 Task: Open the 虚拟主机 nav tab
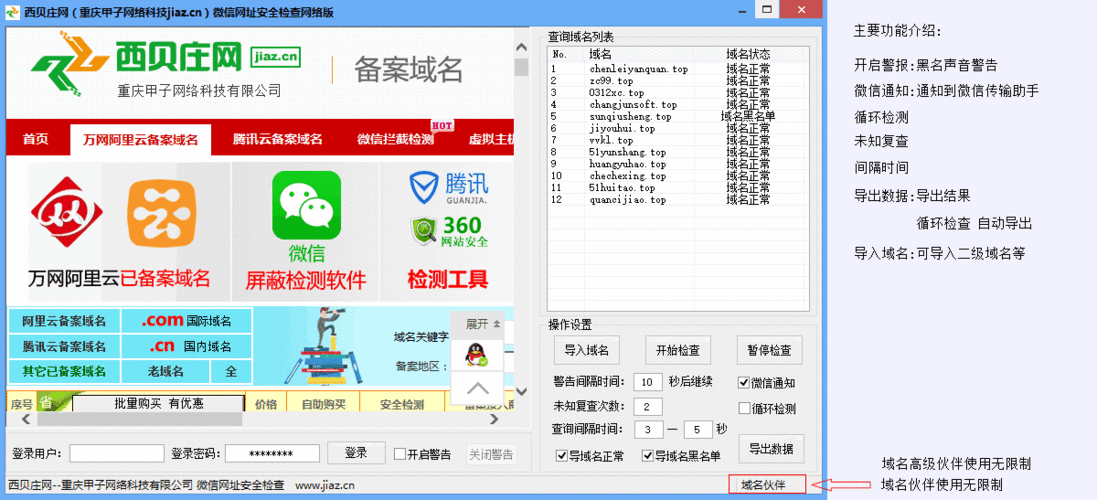pyautogui.click(x=491, y=138)
